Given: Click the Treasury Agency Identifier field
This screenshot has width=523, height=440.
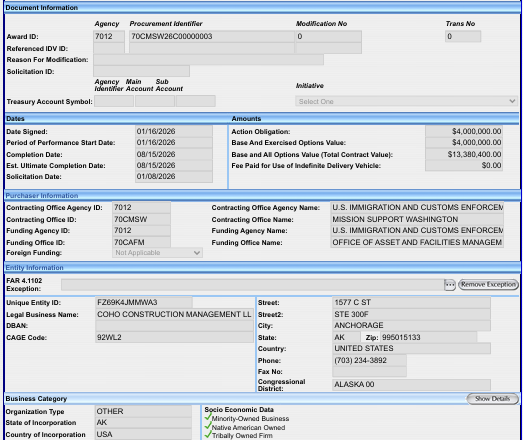Looking at the screenshot, I should tap(114, 101).
